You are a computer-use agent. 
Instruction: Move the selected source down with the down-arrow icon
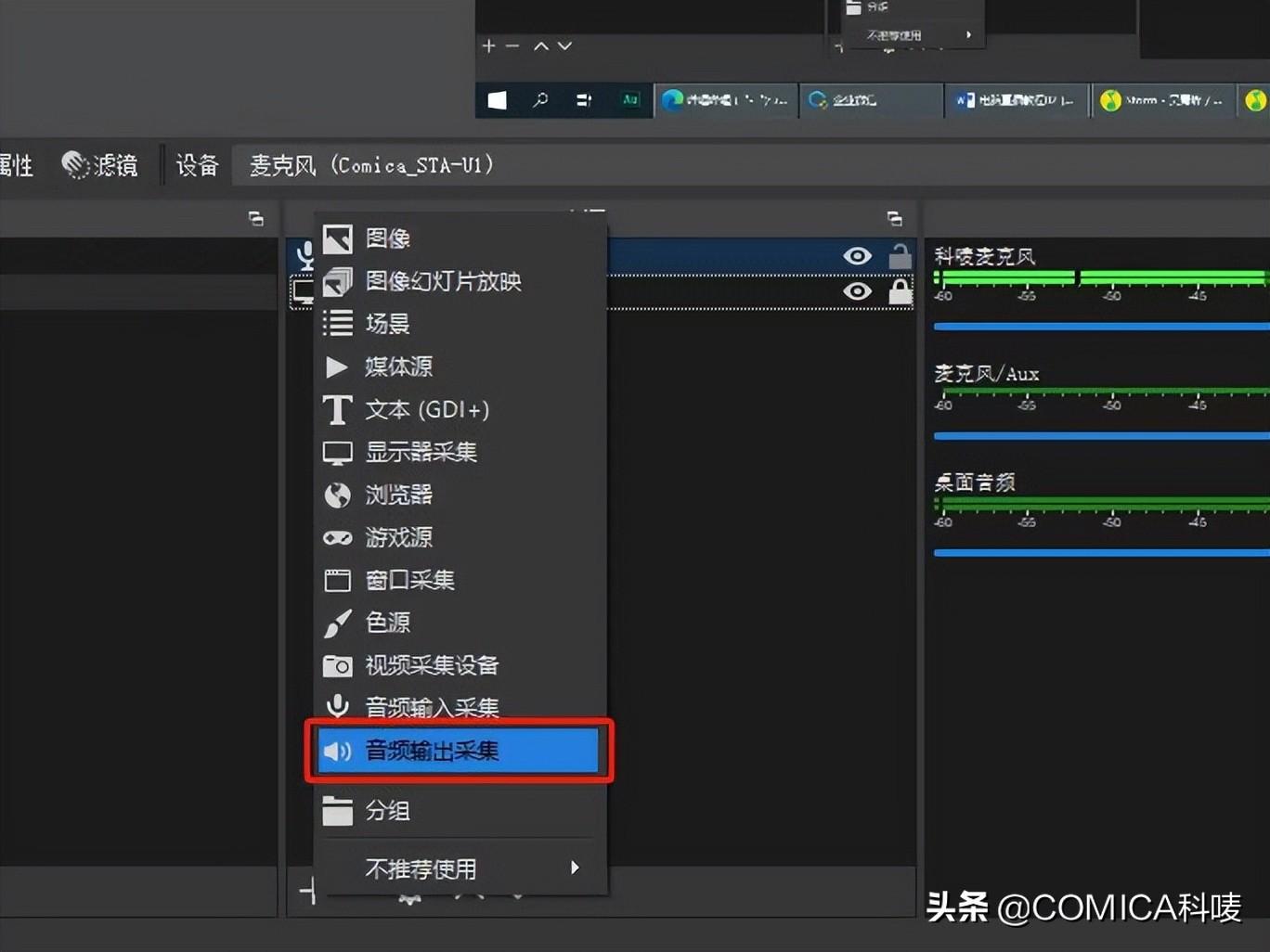tap(564, 45)
